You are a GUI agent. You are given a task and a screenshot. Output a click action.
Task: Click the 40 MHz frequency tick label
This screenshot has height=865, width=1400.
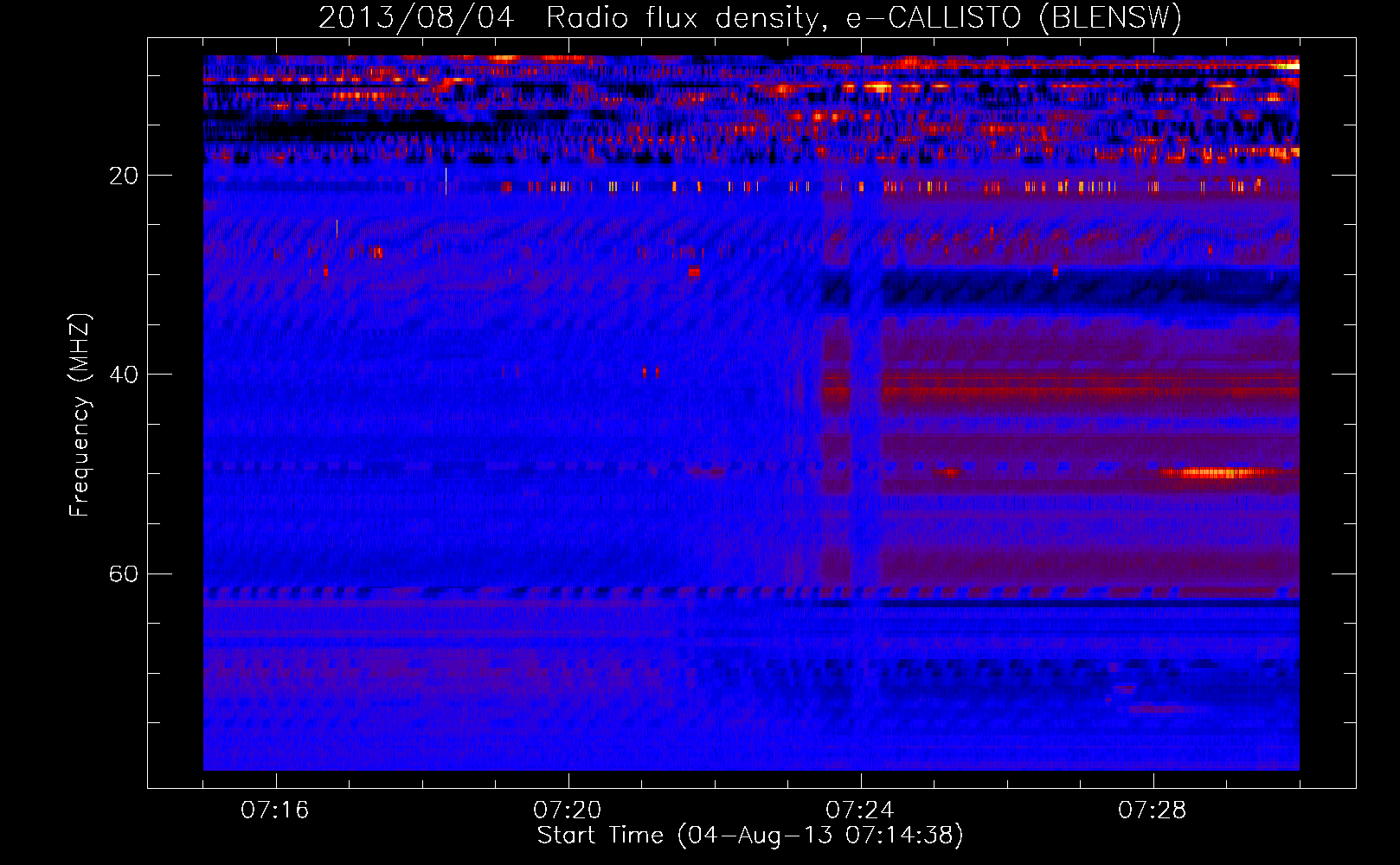(x=124, y=375)
